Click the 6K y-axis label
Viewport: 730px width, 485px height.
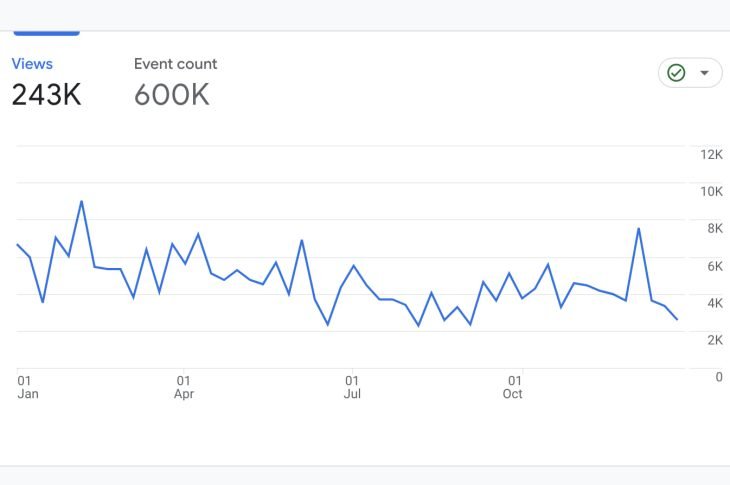click(x=714, y=266)
